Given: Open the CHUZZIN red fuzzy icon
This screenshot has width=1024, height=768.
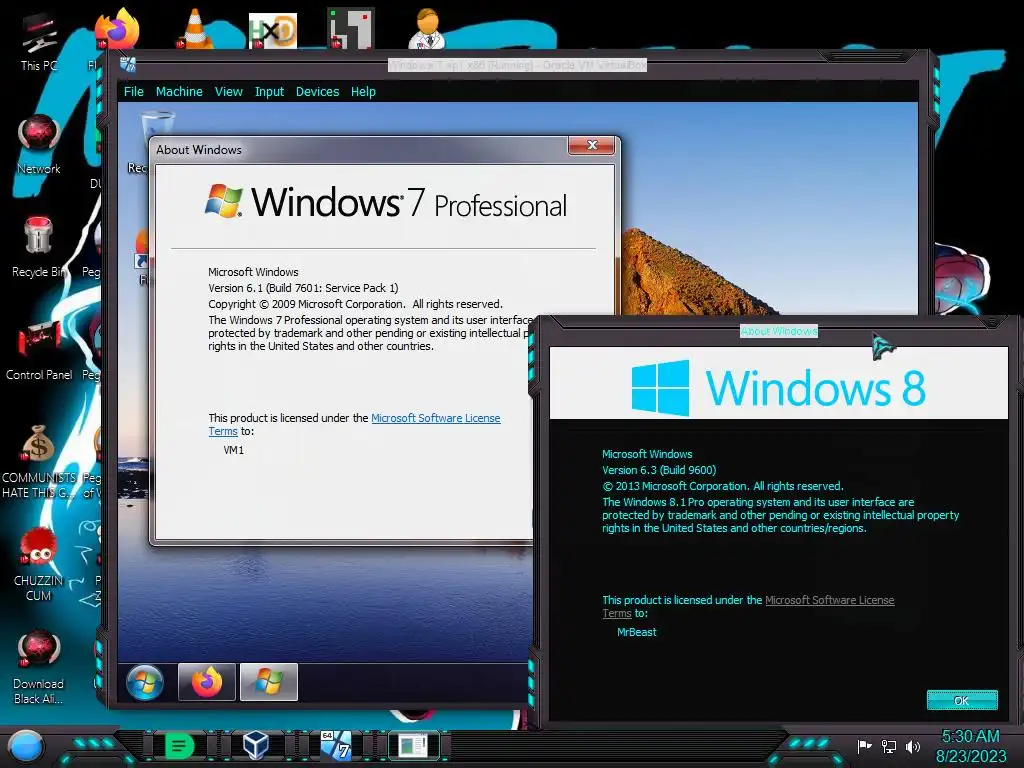Looking at the screenshot, I should click(x=39, y=564).
